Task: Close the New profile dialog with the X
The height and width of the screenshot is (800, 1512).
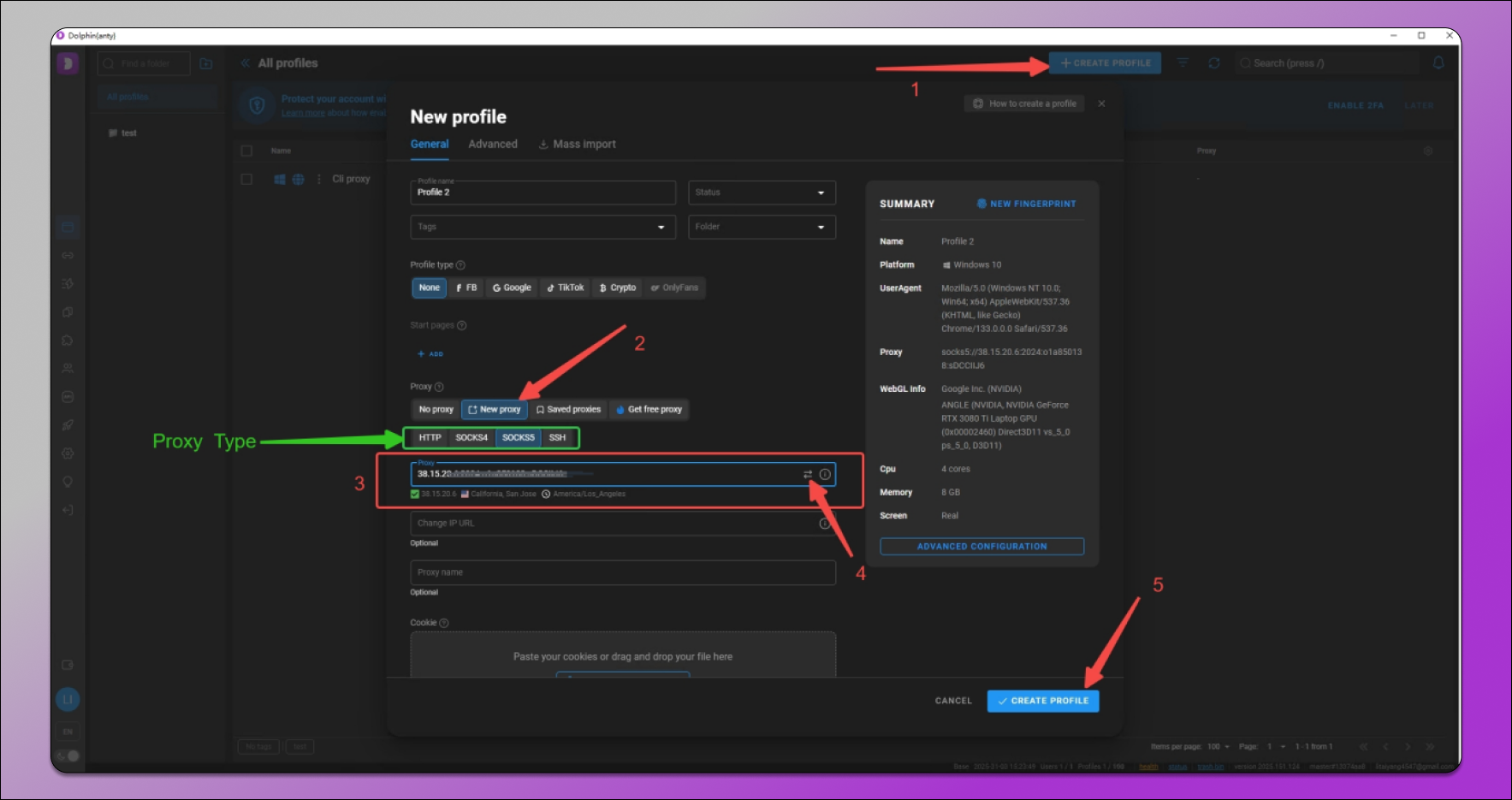Action: [x=1101, y=104]
